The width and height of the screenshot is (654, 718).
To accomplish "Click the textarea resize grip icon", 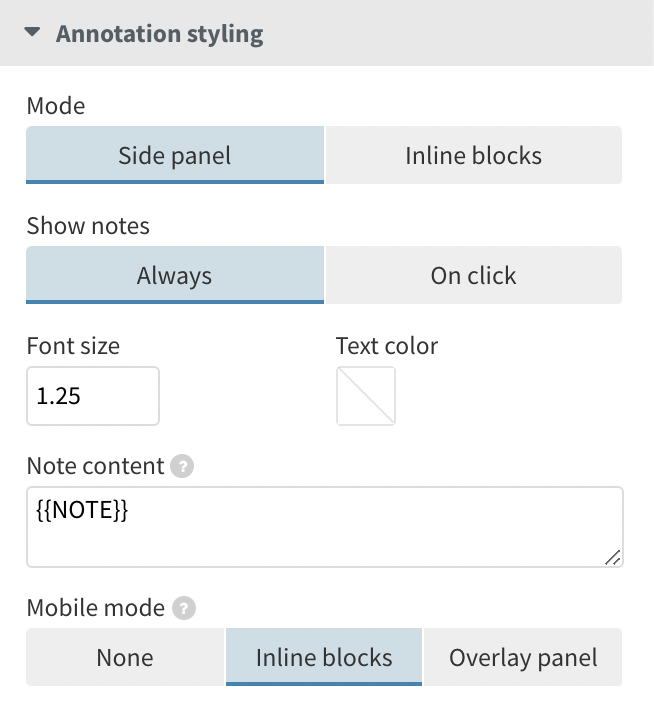I will pyautogui.click(x=613, y=557).
